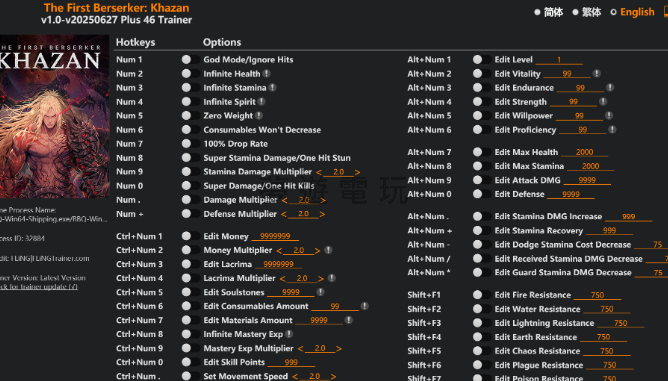Click the info icon beside Edit Proficiency
This screenshot has height=381, width=668.
pyautogui.click(x=612, y=130)
